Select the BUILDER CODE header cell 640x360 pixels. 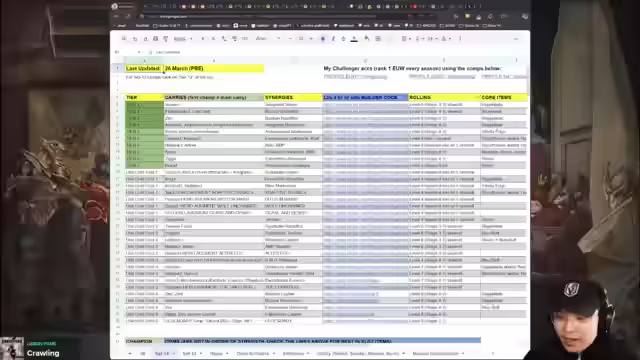365,98
